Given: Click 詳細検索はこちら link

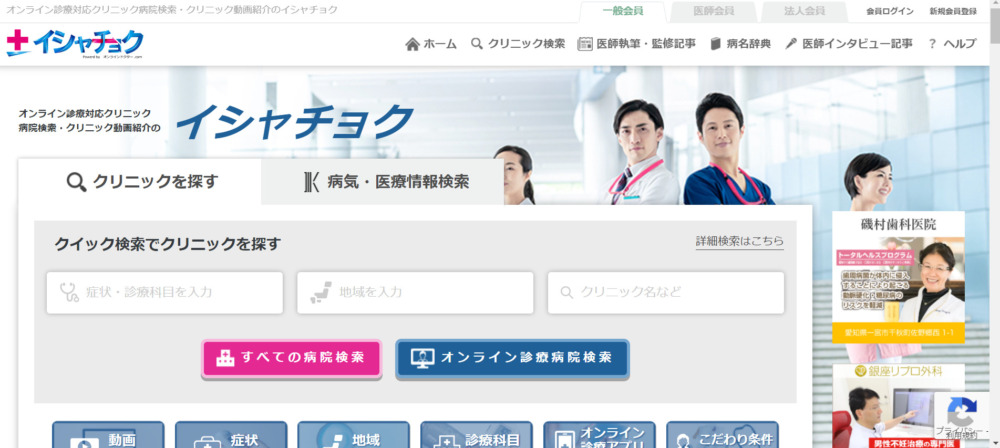Looking at the screenshot, I should coord(740,242).
